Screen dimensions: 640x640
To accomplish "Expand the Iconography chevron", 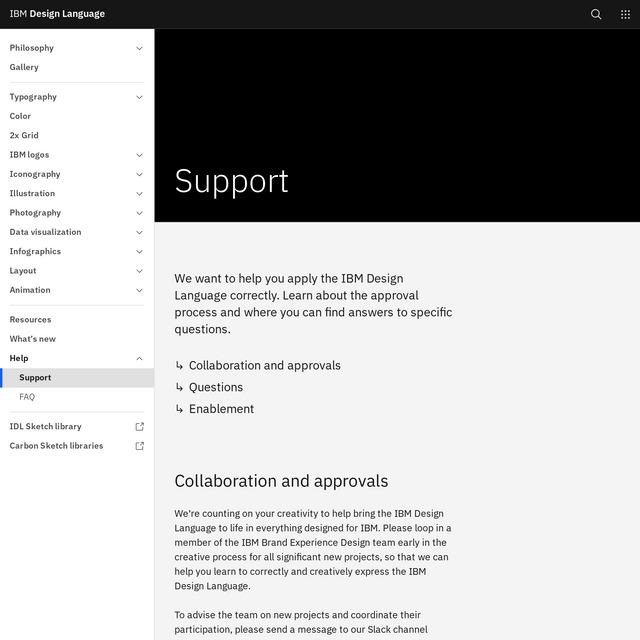I will (139, 174).
